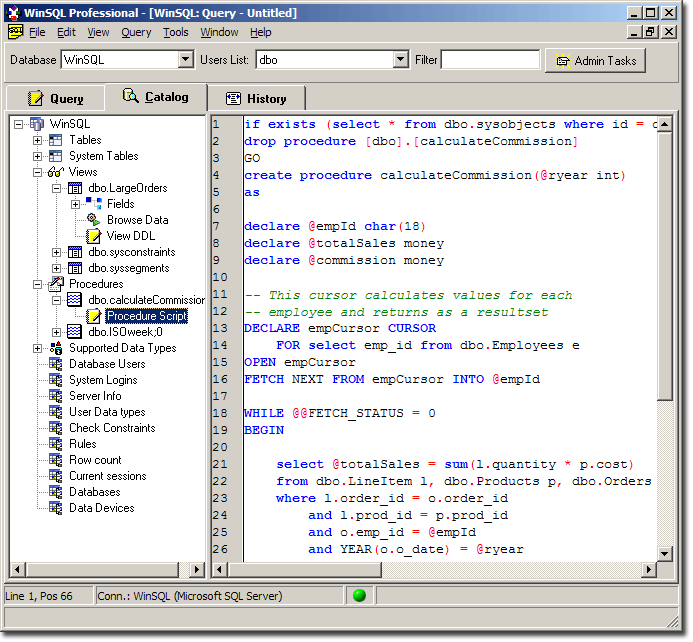Open the File menu

(x=37, y=32)
